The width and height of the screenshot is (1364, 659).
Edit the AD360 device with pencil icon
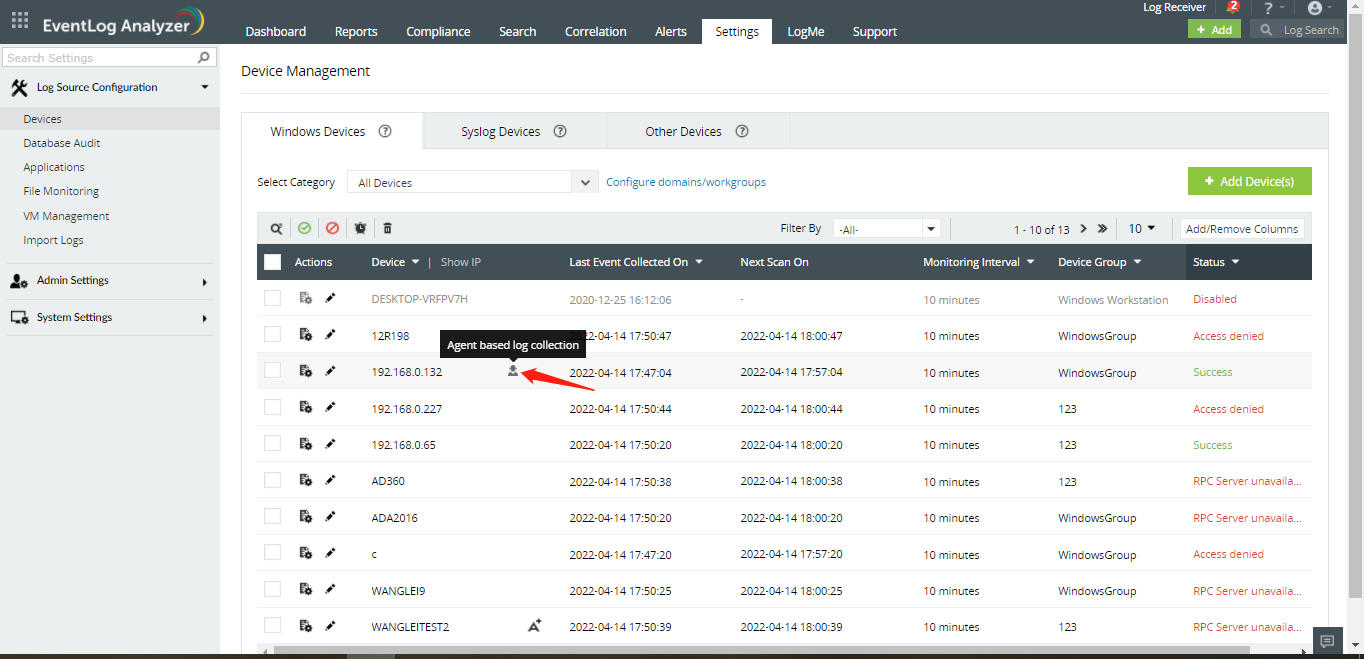[331, 480]
